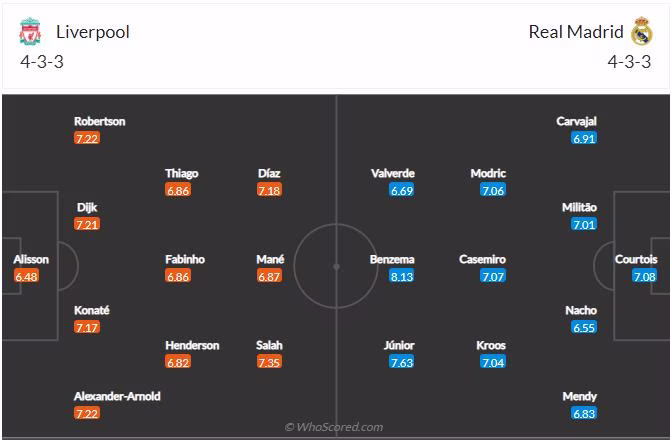Screen dimensions: 672x440
Task: Select Benzema's 8.13 rating badge
Action: coord(400,276)
